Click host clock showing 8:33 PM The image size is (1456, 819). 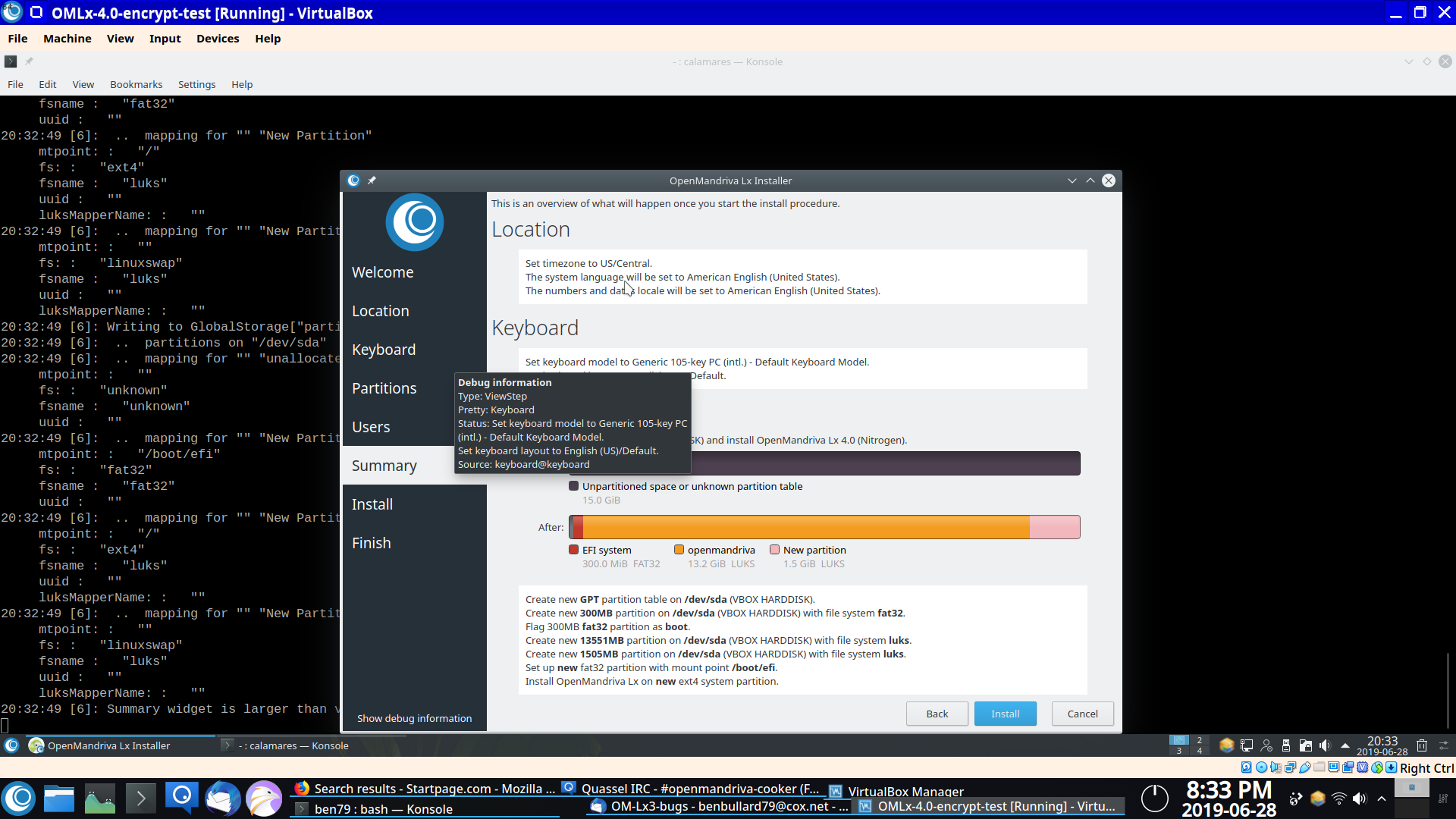[x=1228, y=799]
